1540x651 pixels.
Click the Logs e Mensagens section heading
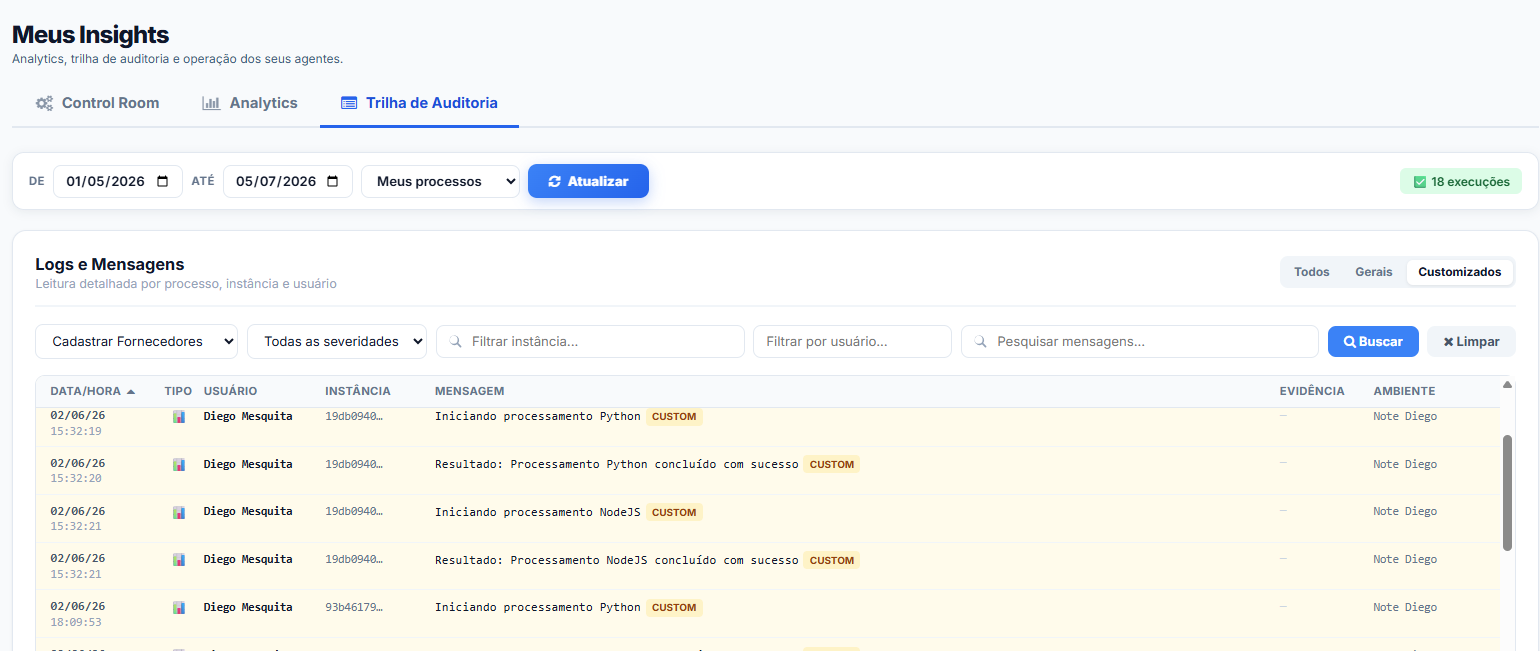pos(110,265)
